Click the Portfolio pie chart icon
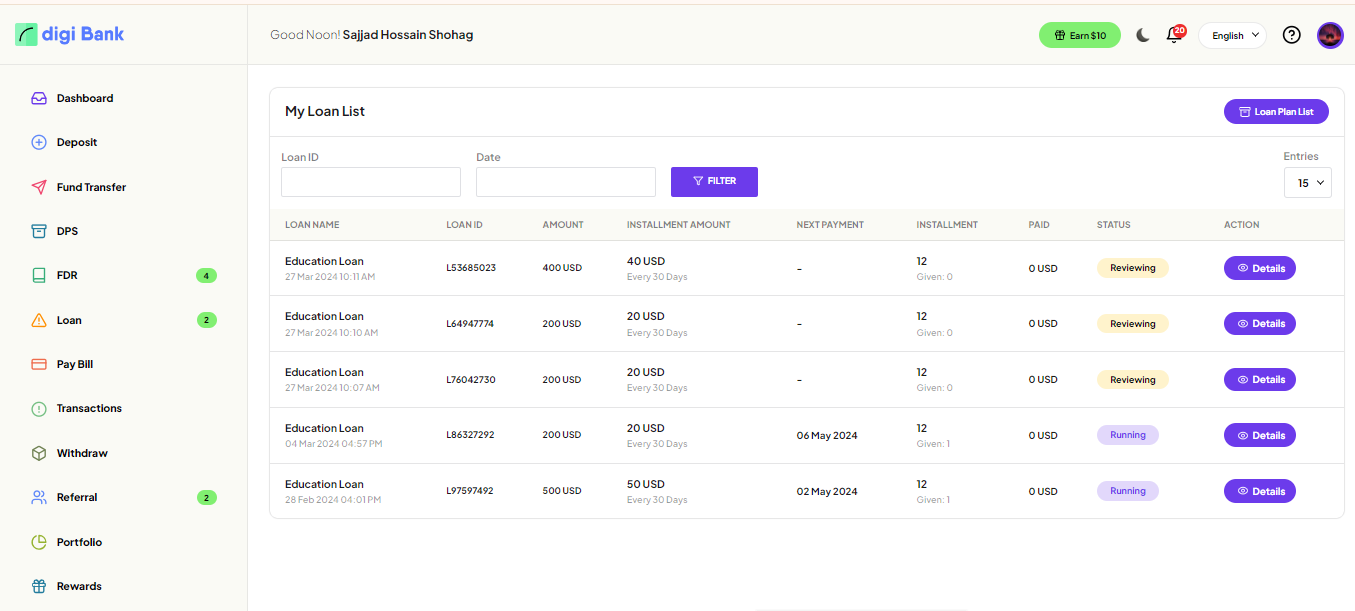 39,542
